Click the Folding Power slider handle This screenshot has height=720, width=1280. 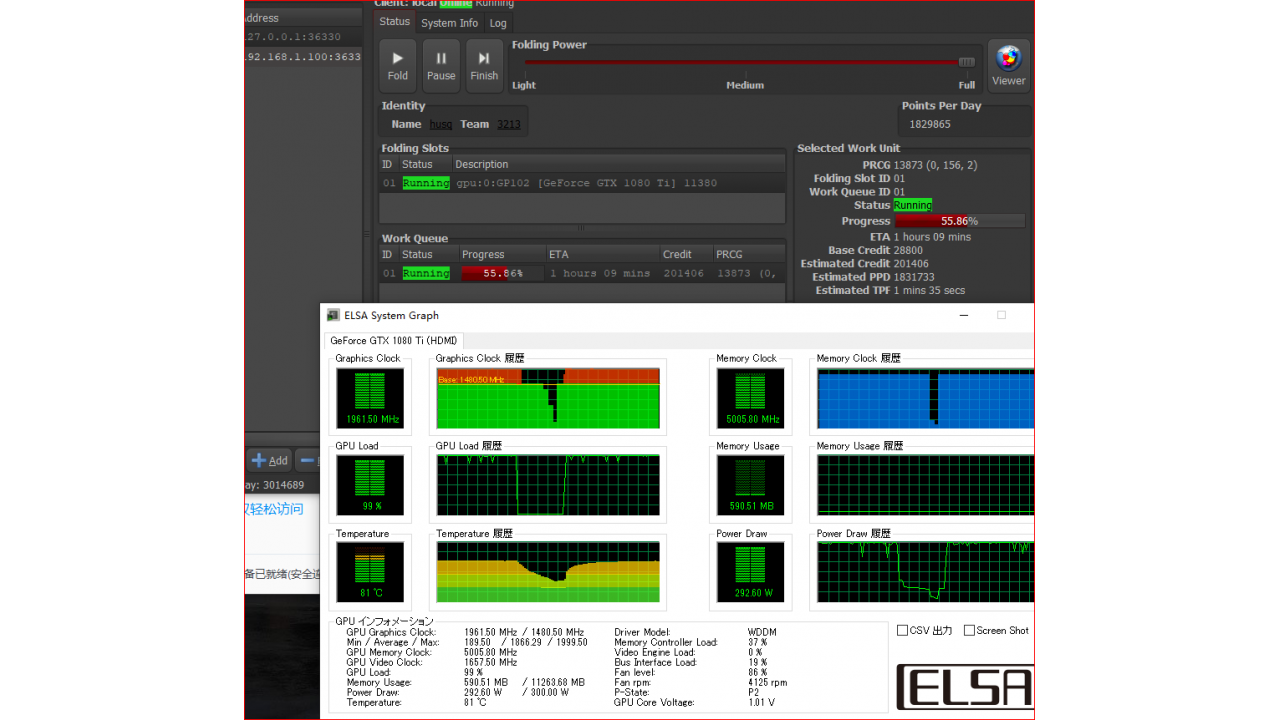coord(966,62)
